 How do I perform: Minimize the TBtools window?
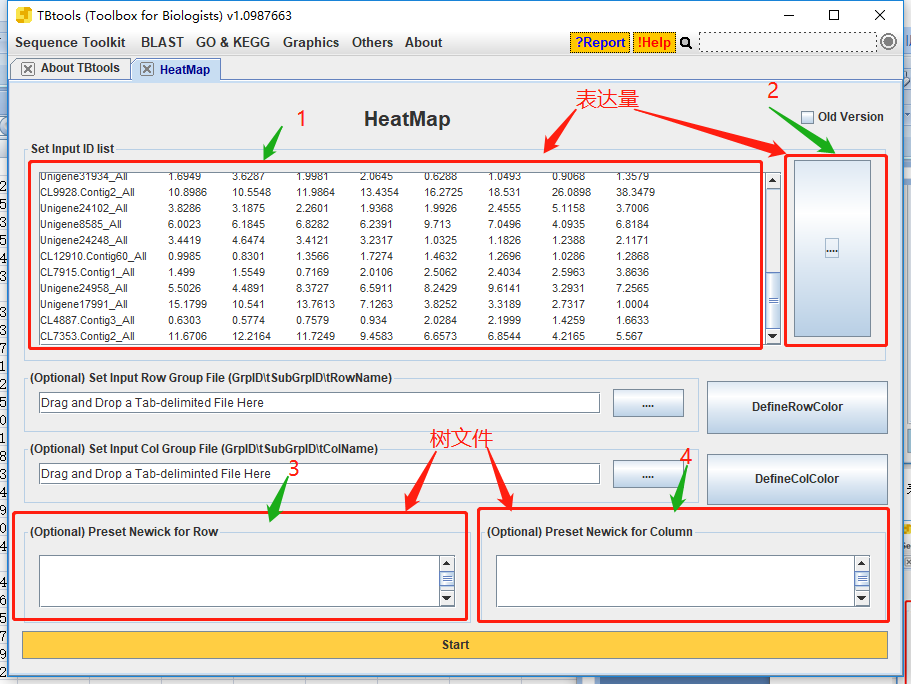point(788,15)
